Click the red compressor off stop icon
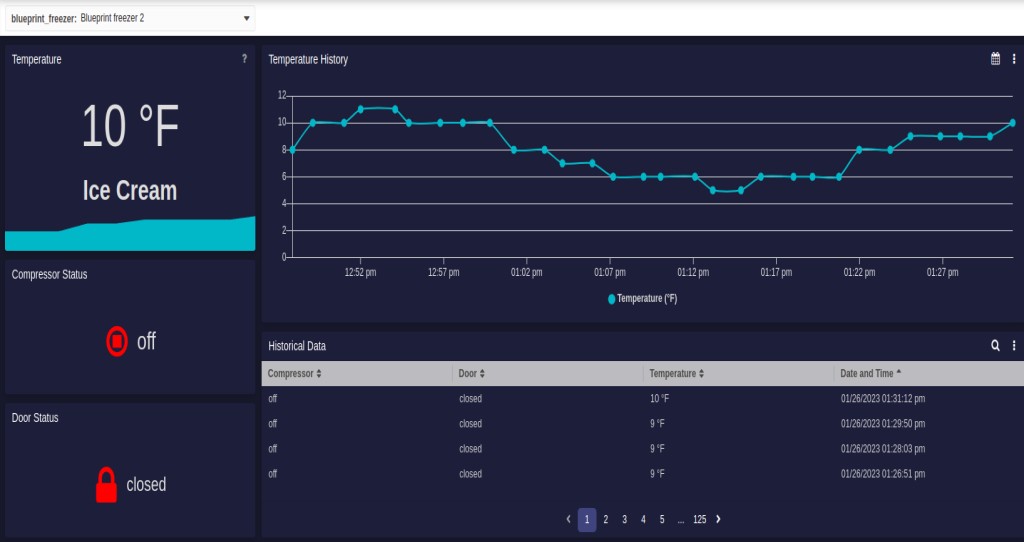 pyautogui.click(x=117, y=341)
